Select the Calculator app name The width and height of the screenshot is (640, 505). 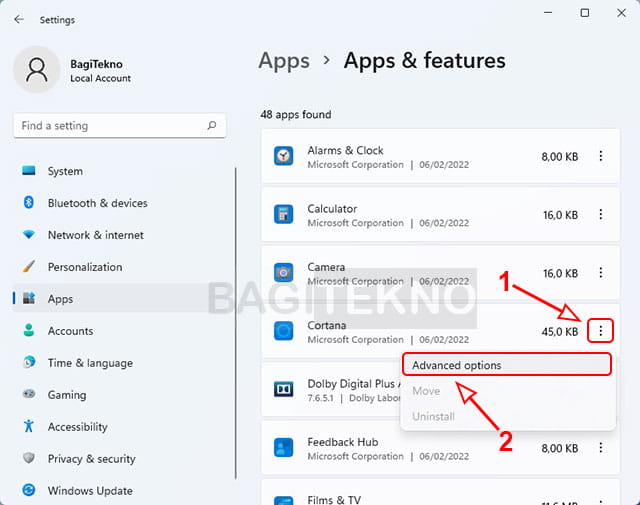tap(332, 209)
